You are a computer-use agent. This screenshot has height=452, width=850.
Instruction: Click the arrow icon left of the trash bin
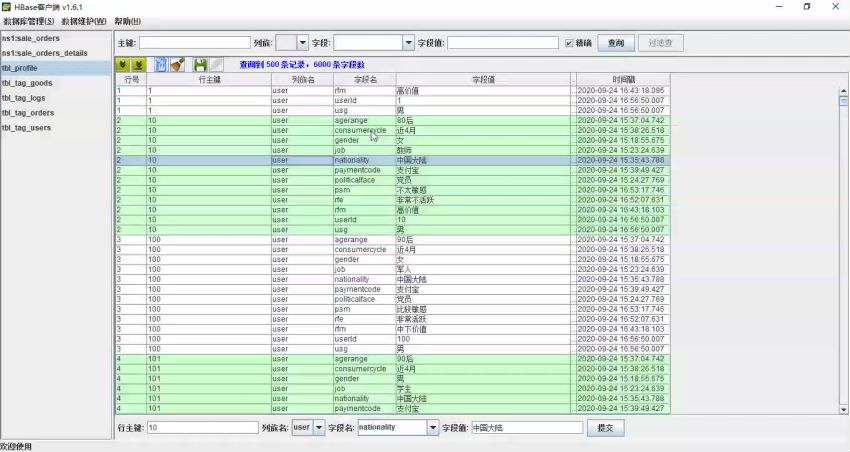click(x=139, y=64)
